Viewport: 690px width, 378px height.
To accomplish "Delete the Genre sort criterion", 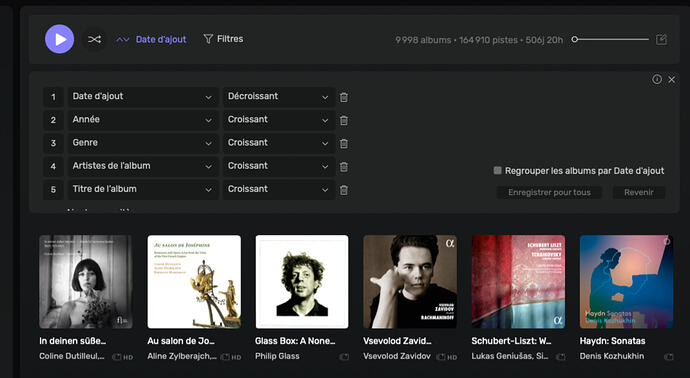I will point(344,143).
